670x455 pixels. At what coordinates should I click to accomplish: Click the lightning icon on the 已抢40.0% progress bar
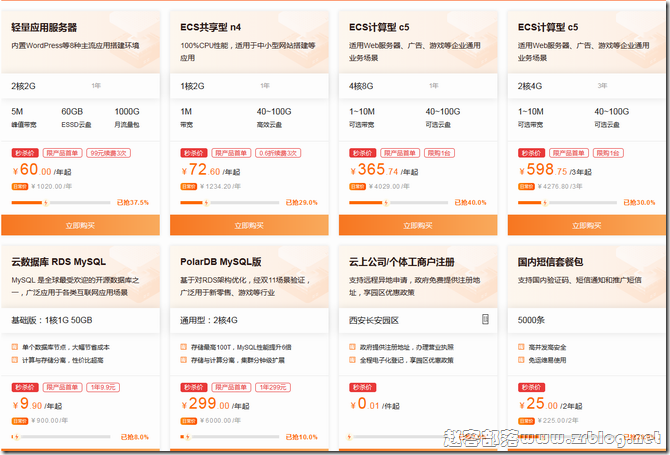(x=386, y=203)
